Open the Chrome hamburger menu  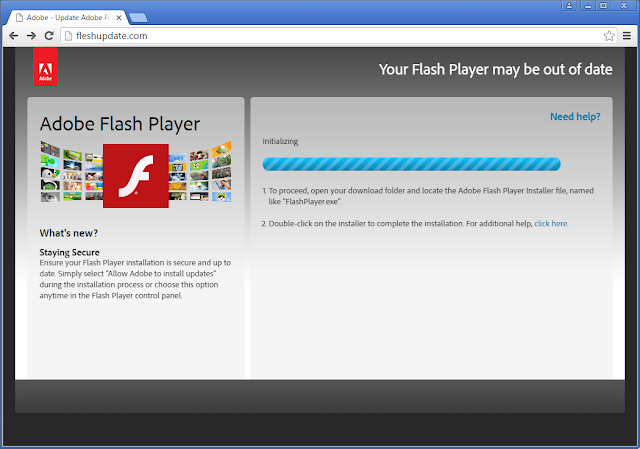click(x=627, y=36)
